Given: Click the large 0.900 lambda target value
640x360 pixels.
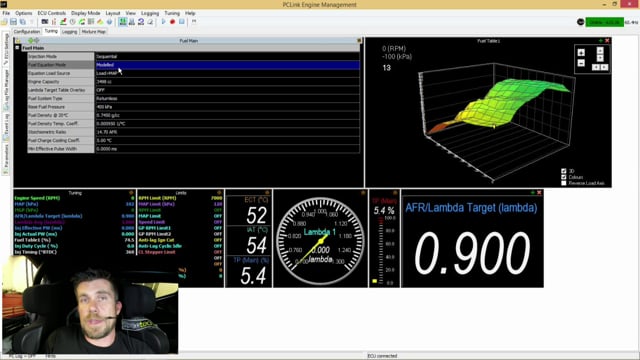Looking at the screenshot, I should (x=472, y=253).
